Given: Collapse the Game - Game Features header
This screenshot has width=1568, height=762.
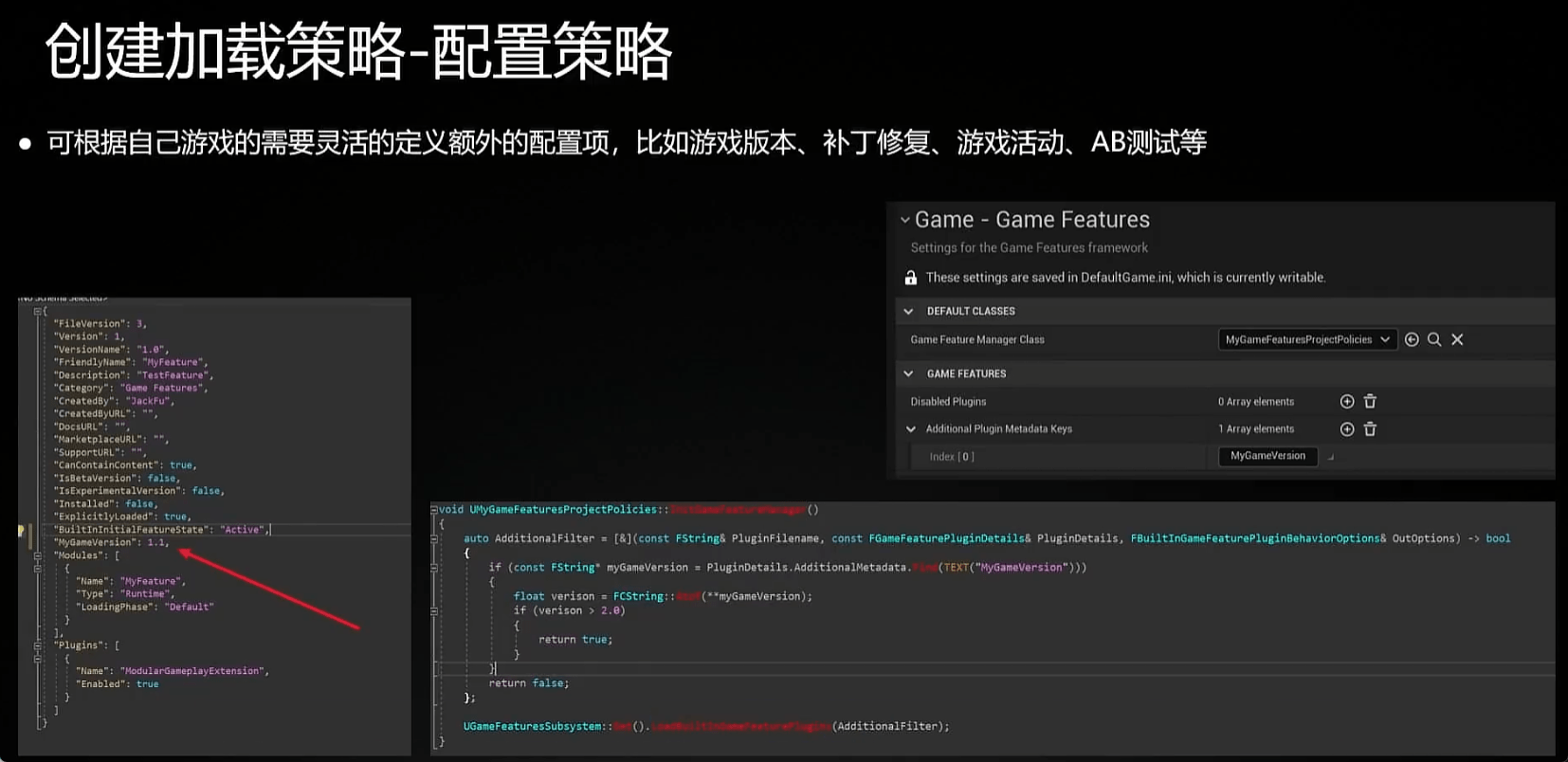Looking at the screenshot, I should (x=904, y=220).
